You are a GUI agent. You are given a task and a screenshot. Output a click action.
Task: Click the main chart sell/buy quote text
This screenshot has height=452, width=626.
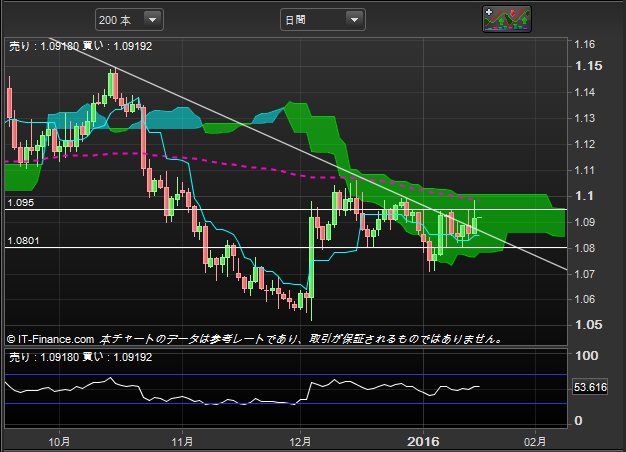(81, 46)
